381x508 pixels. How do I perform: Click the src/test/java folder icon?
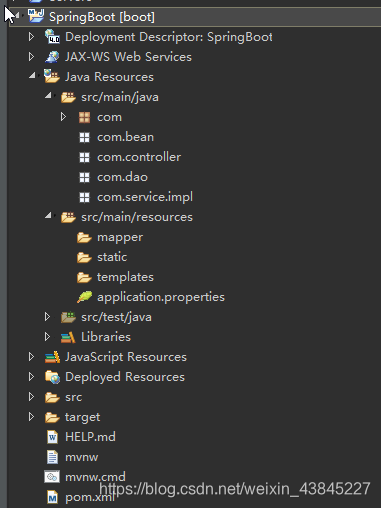pos(68,317)
